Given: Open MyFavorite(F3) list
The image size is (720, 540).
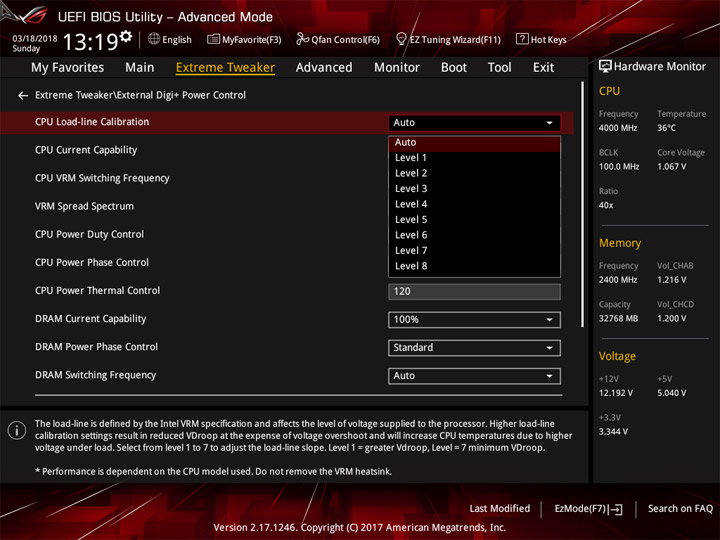Looking at the screenshot, I should 244,39.
